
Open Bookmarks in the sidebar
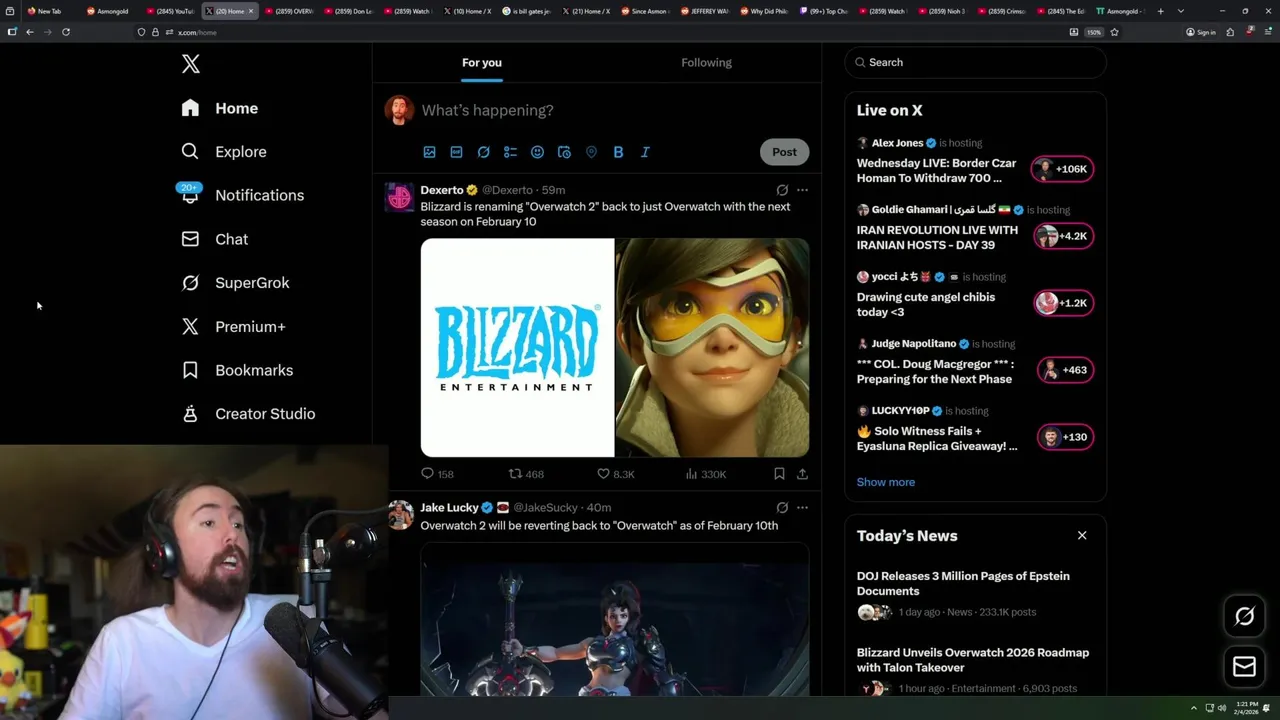tap(237, 370)
